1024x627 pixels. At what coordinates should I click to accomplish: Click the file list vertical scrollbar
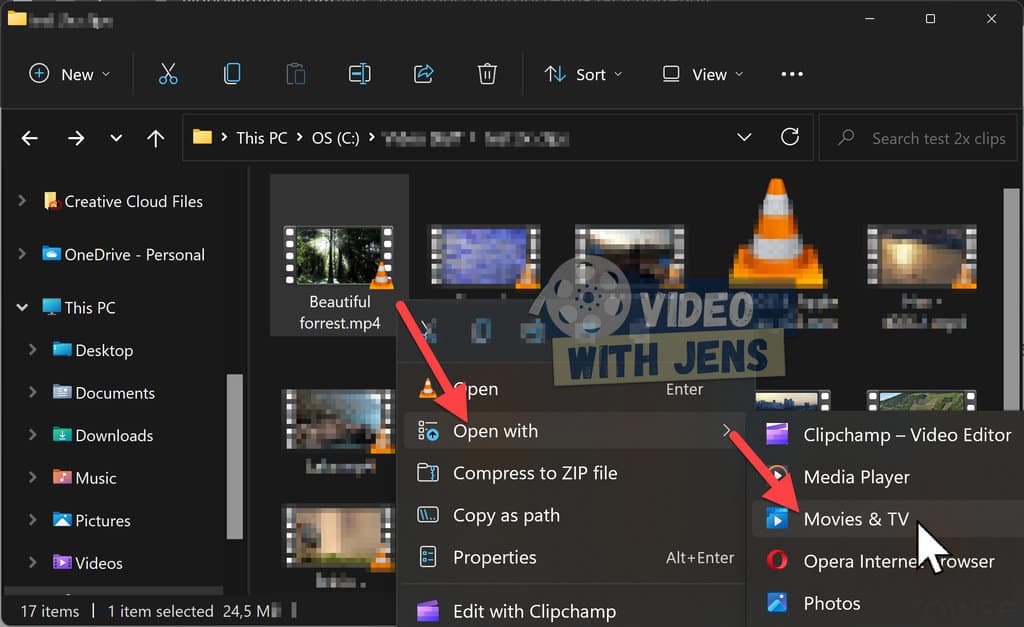(x=1012, y=298)
